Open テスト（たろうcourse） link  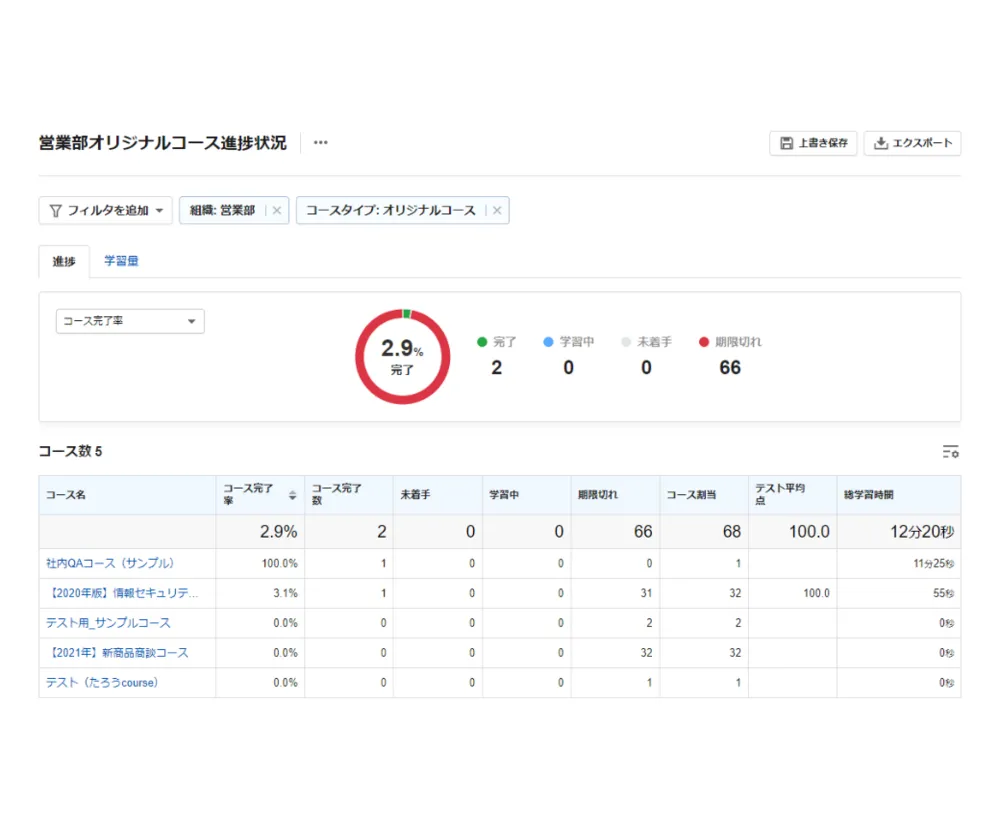tap(102, 683)
